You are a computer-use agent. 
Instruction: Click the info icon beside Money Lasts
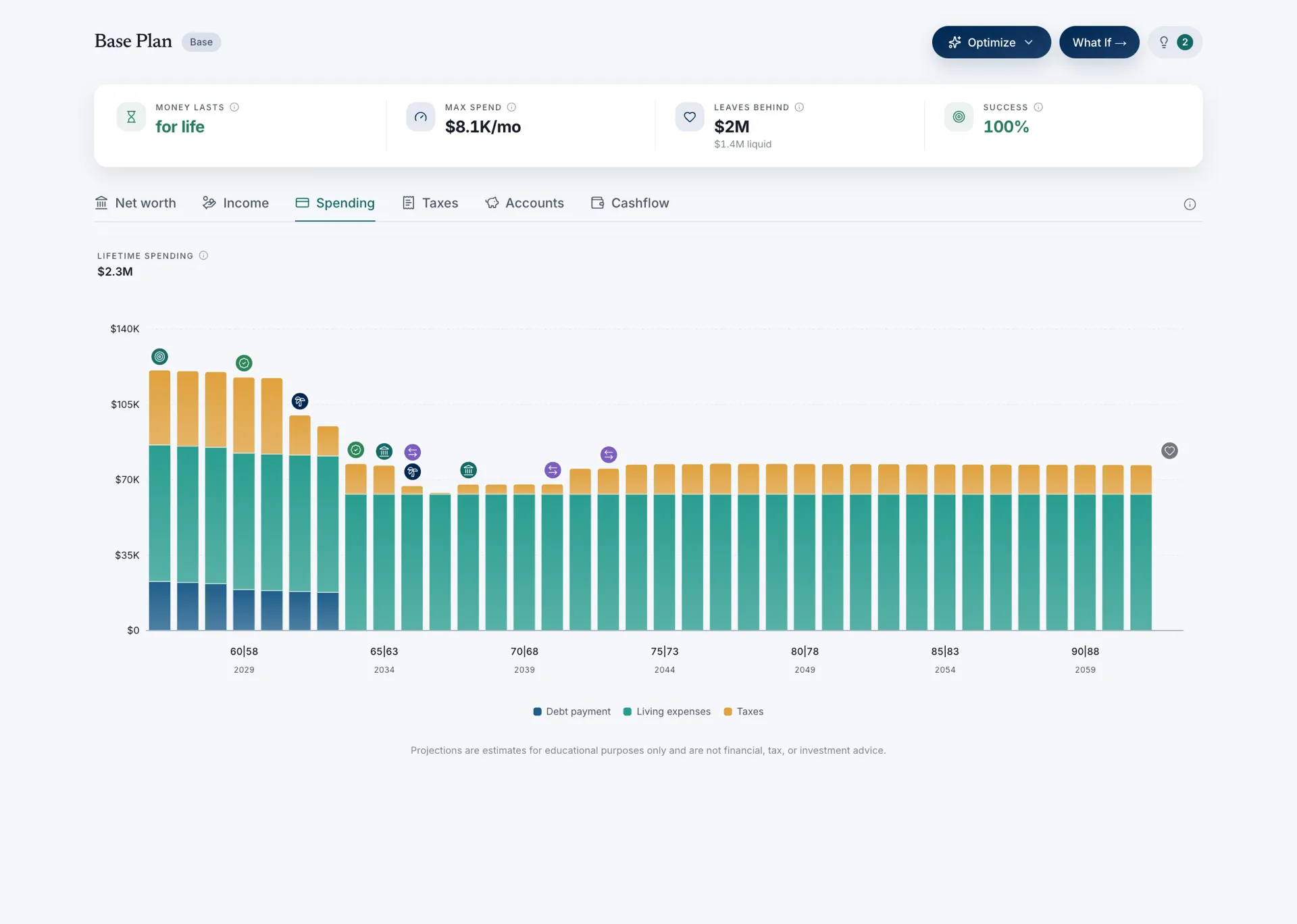coord(234,107)
